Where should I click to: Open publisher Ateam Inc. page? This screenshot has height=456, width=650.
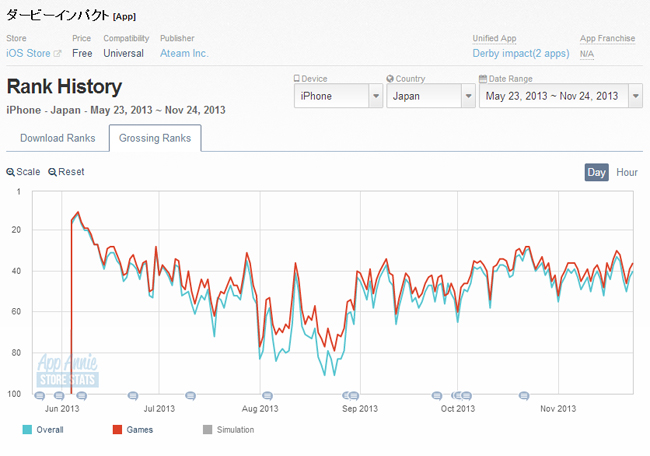(184, 53)
